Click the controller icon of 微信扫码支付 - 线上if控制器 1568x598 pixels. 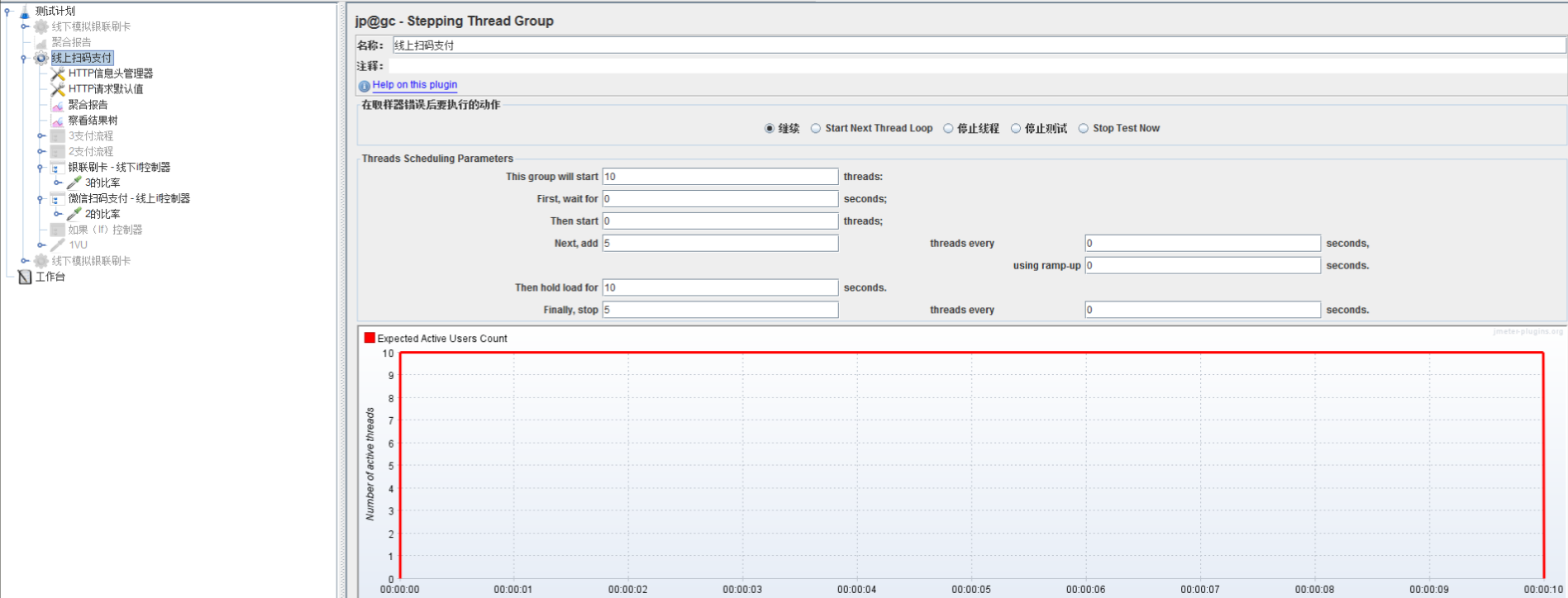[x=58, y=199]
